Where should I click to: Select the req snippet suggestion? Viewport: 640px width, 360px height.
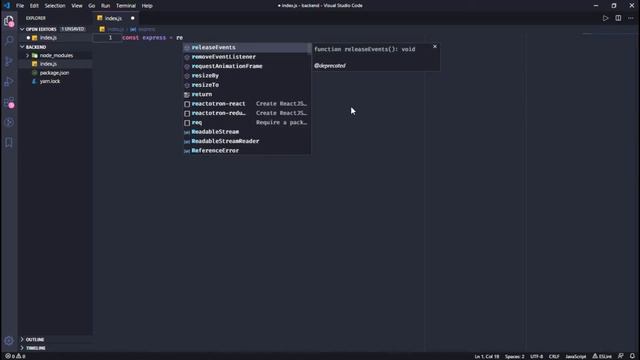tap(247, 122)
